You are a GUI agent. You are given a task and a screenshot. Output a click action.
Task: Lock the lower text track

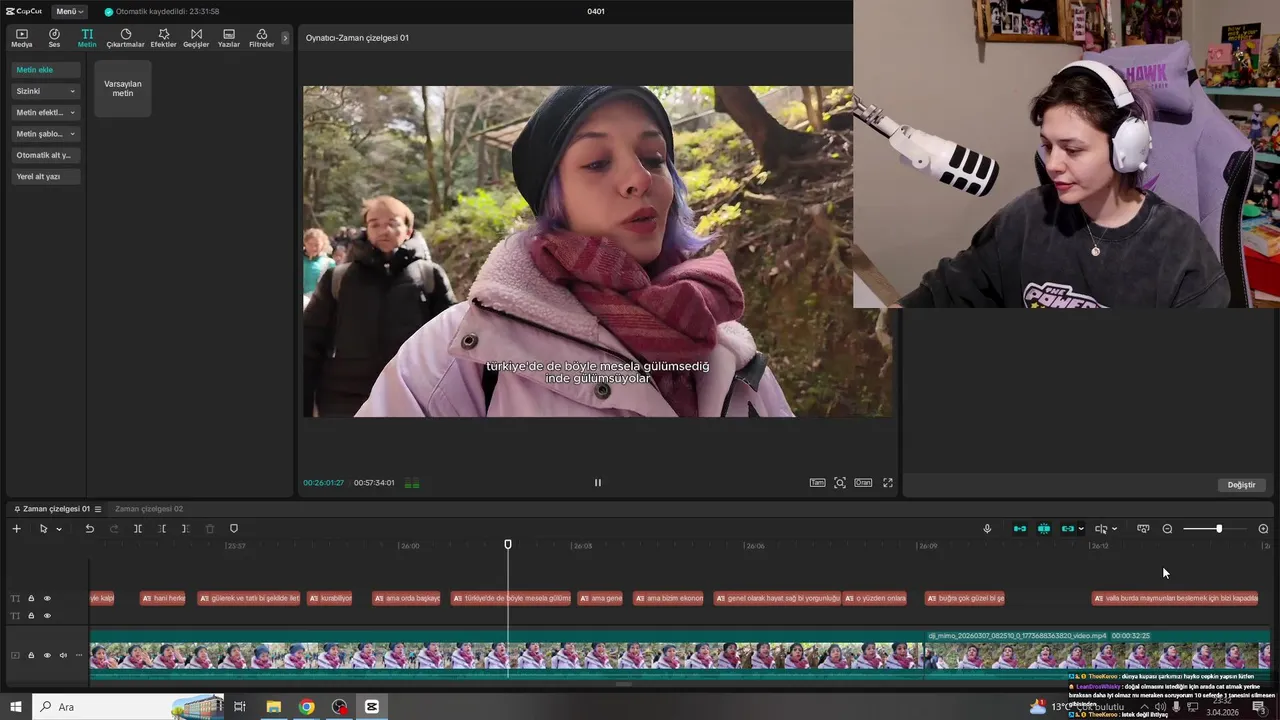pos(31,615)
